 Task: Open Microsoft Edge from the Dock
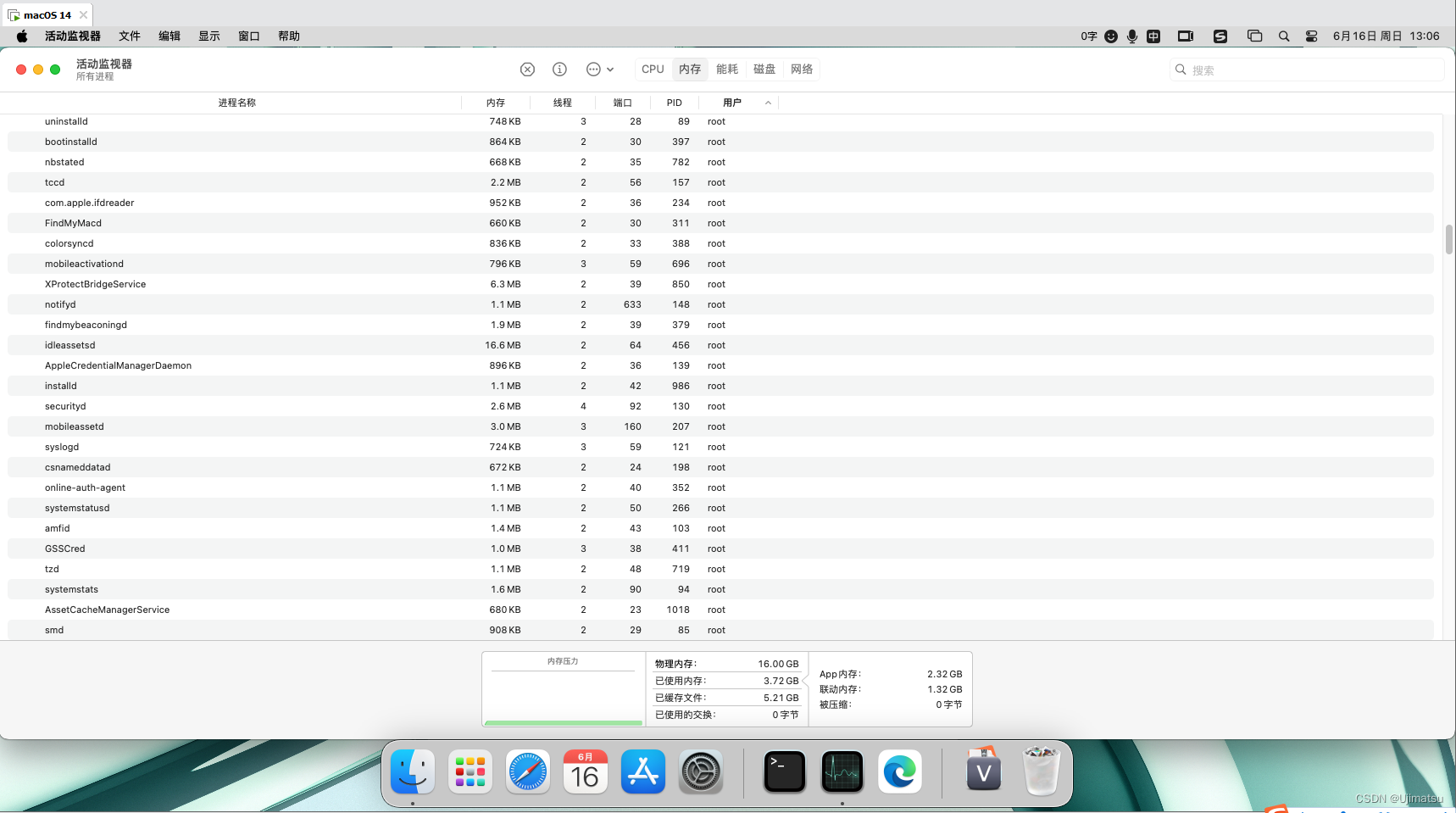900,771
